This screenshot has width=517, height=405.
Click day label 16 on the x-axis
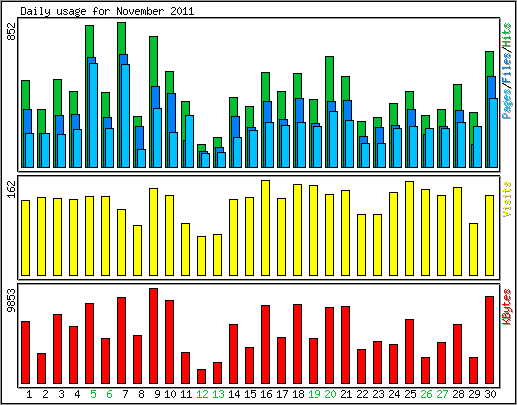point(266,394)
